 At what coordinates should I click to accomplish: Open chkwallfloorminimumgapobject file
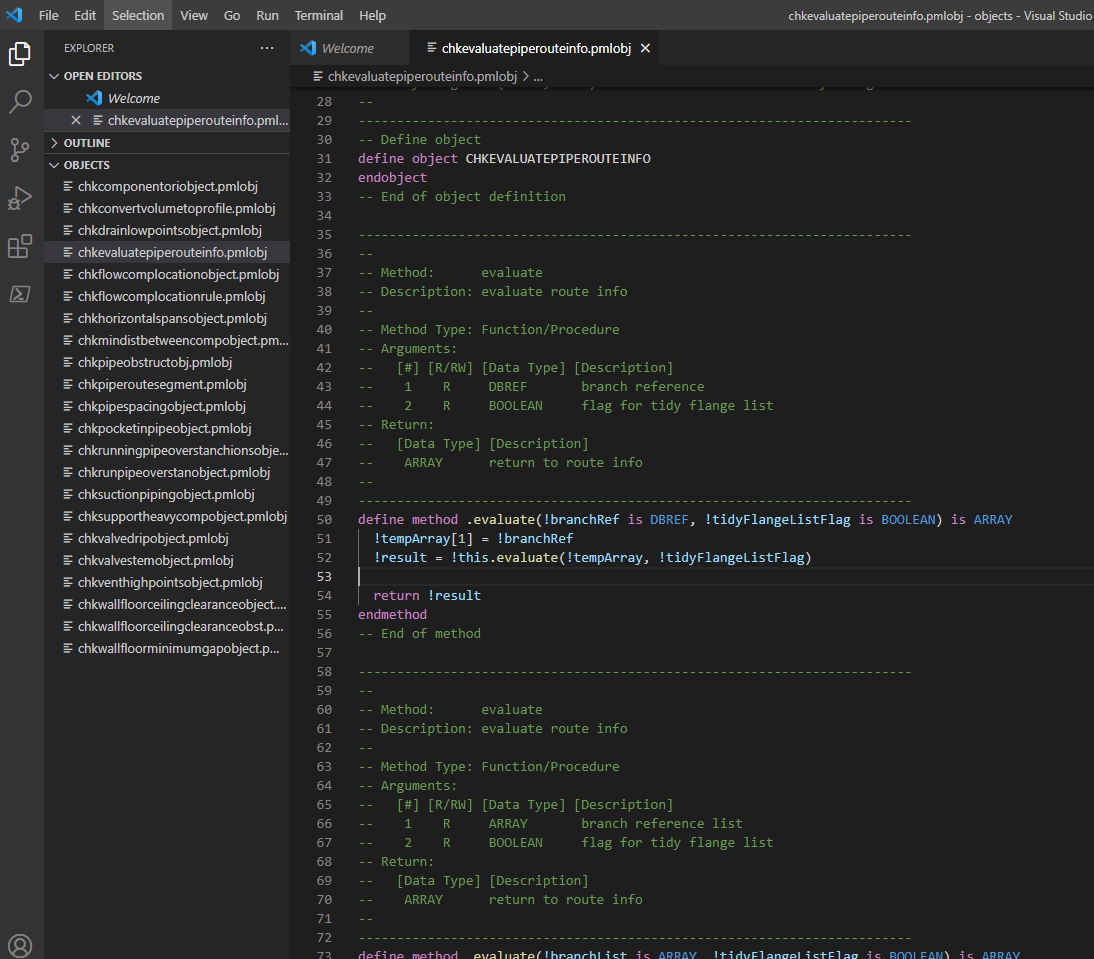click(179, 648)
